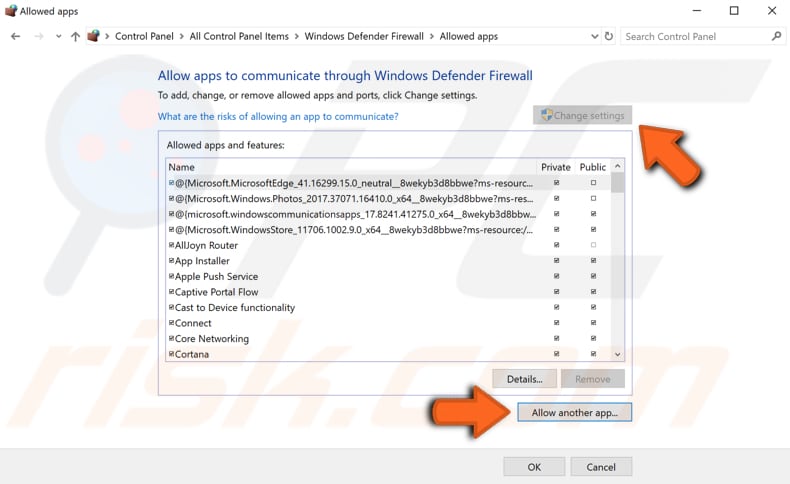The image size is (790, 484).
Task: Select the Apple Push Service row
Action: [x=388, y=276]
